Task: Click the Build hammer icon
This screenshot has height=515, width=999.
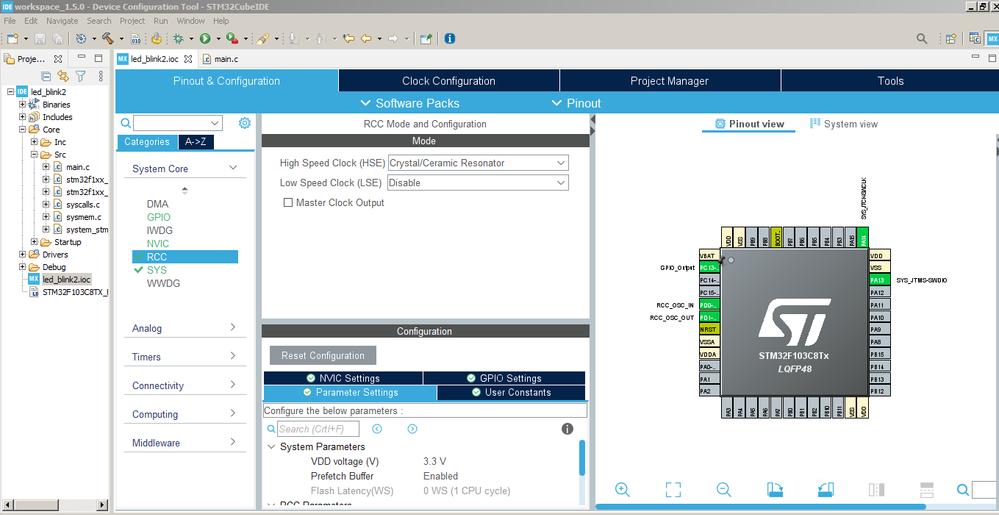Action: click(x=108, y=39)
